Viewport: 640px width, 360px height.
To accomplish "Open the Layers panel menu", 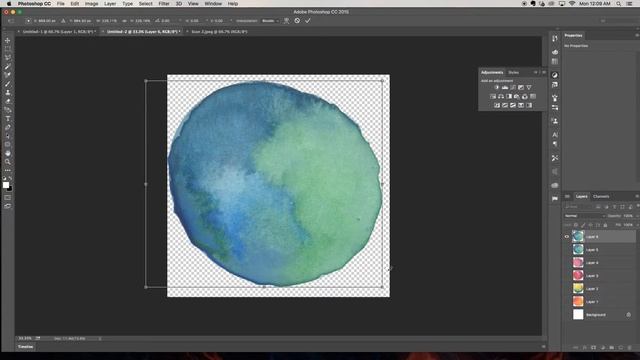I will coord(637,196).
